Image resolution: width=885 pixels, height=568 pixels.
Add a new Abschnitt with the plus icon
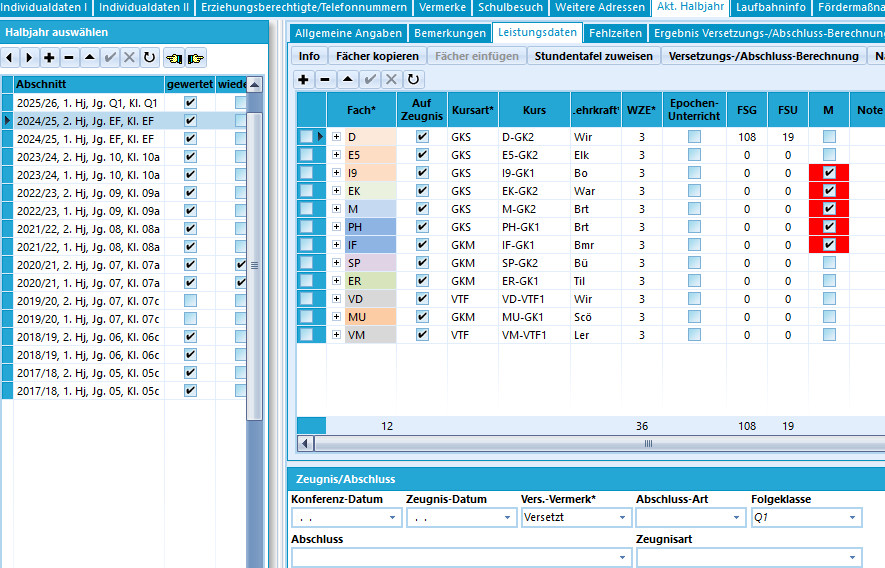pos(49,58)
